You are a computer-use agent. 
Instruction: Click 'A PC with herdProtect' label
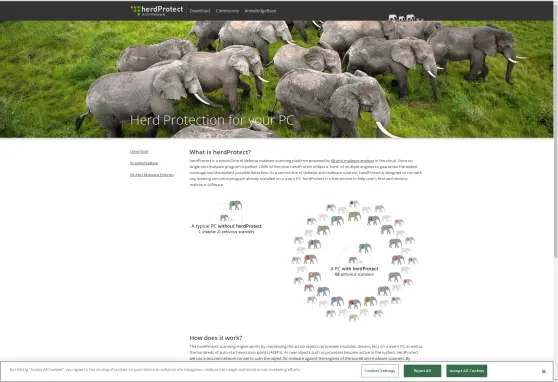(354, 269)
